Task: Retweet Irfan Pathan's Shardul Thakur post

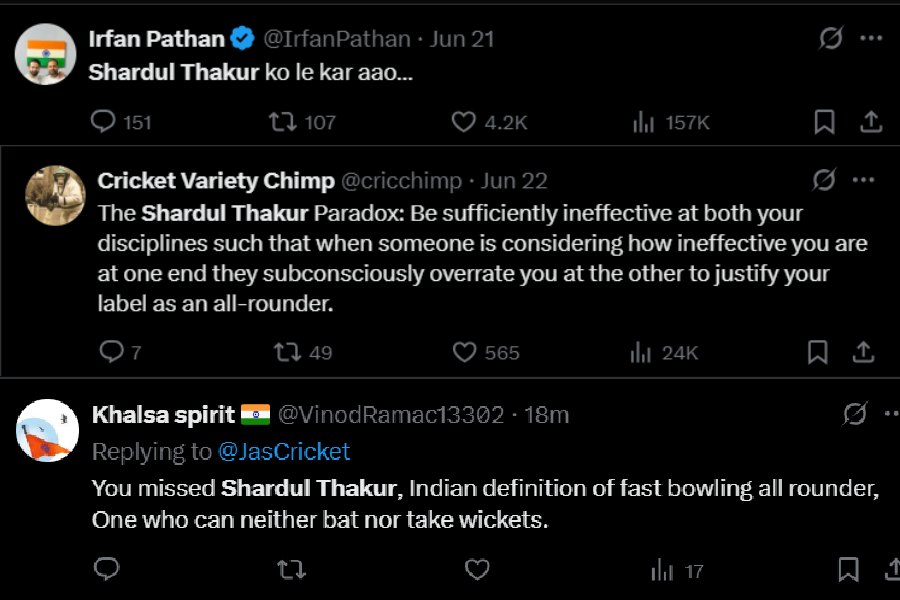Action: (x=282, y=122)
